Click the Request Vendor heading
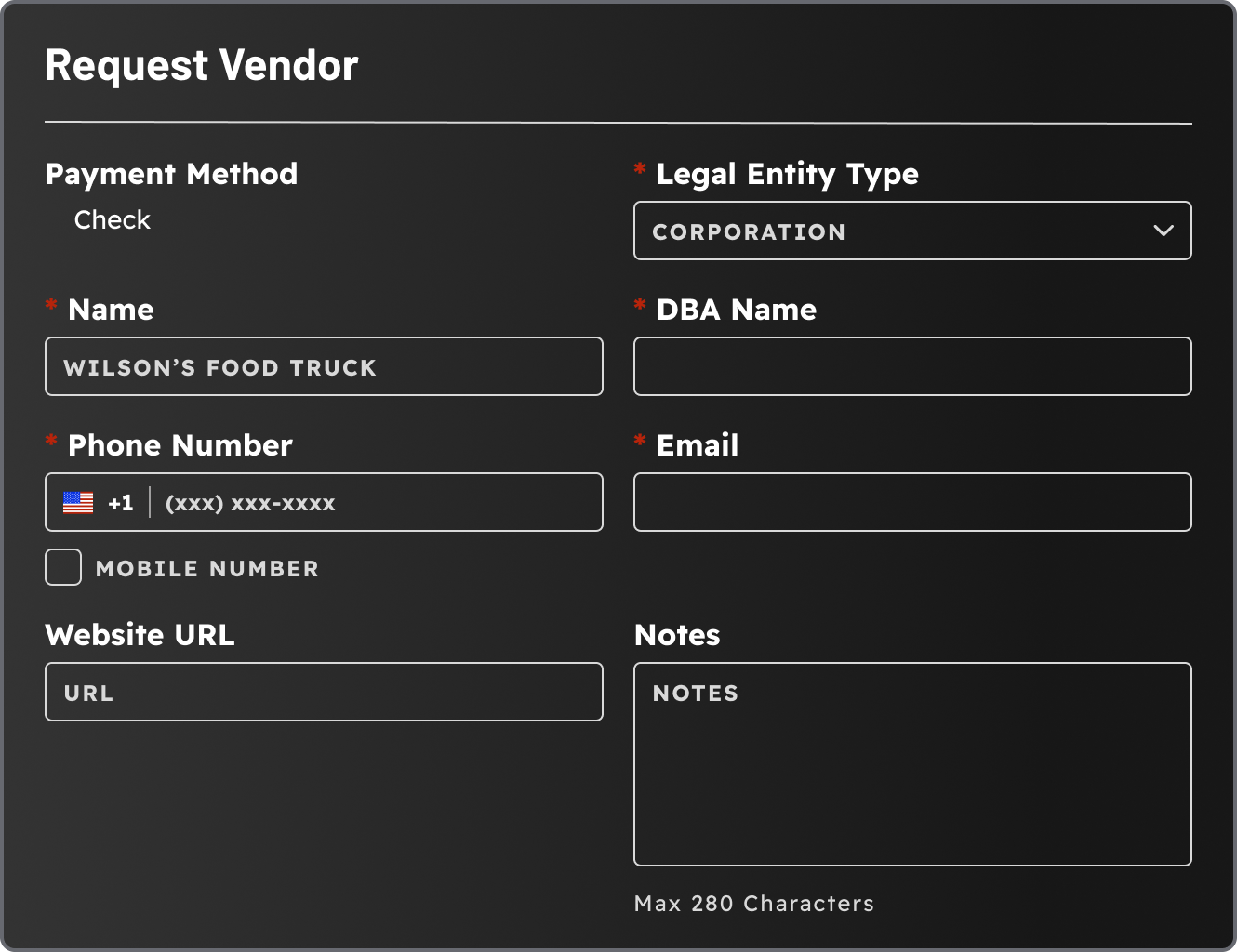 pyautogui.click(x=201, y=64)
